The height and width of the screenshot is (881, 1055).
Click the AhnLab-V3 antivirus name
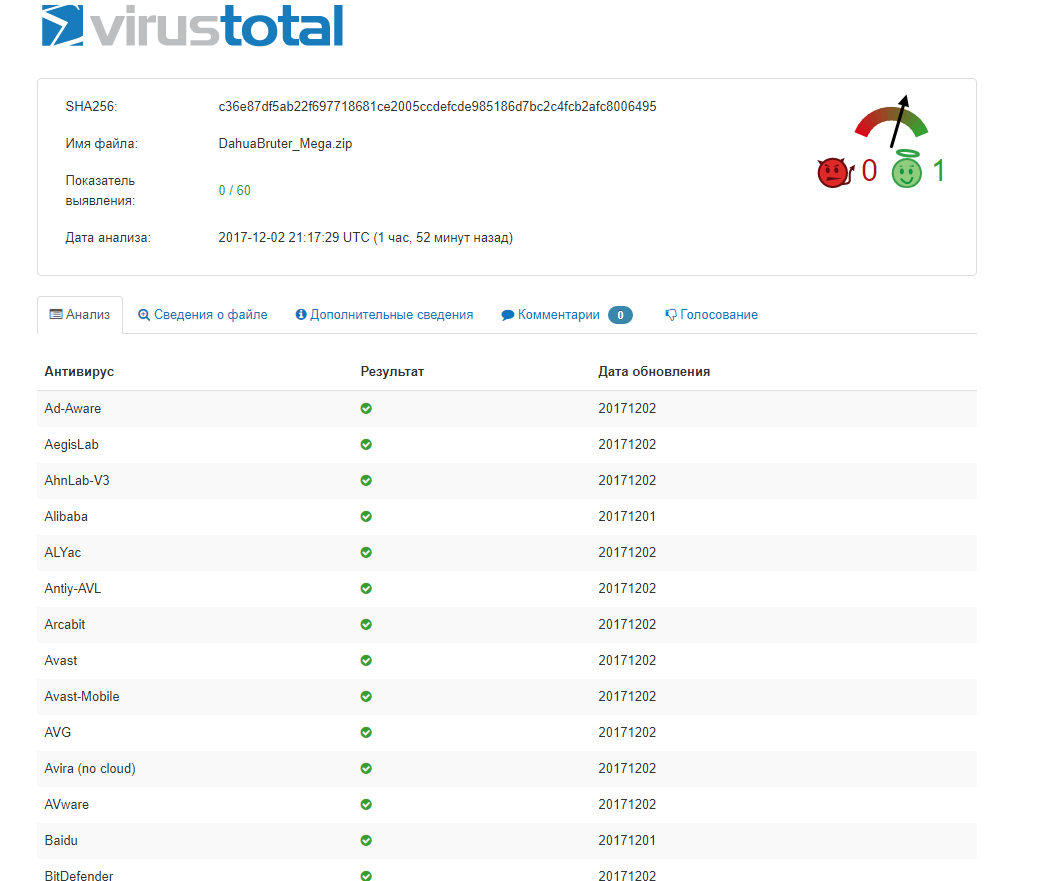click(x=77, y=481)
